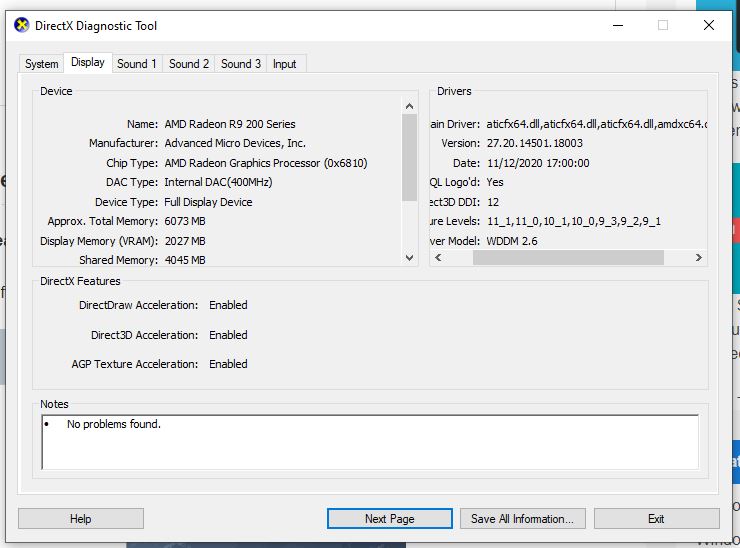Viewport: 740px width, 548px height.
Task: Click 'Advanced Micro Devices, Inc.' manufacturer value
Action: point(235,143)
